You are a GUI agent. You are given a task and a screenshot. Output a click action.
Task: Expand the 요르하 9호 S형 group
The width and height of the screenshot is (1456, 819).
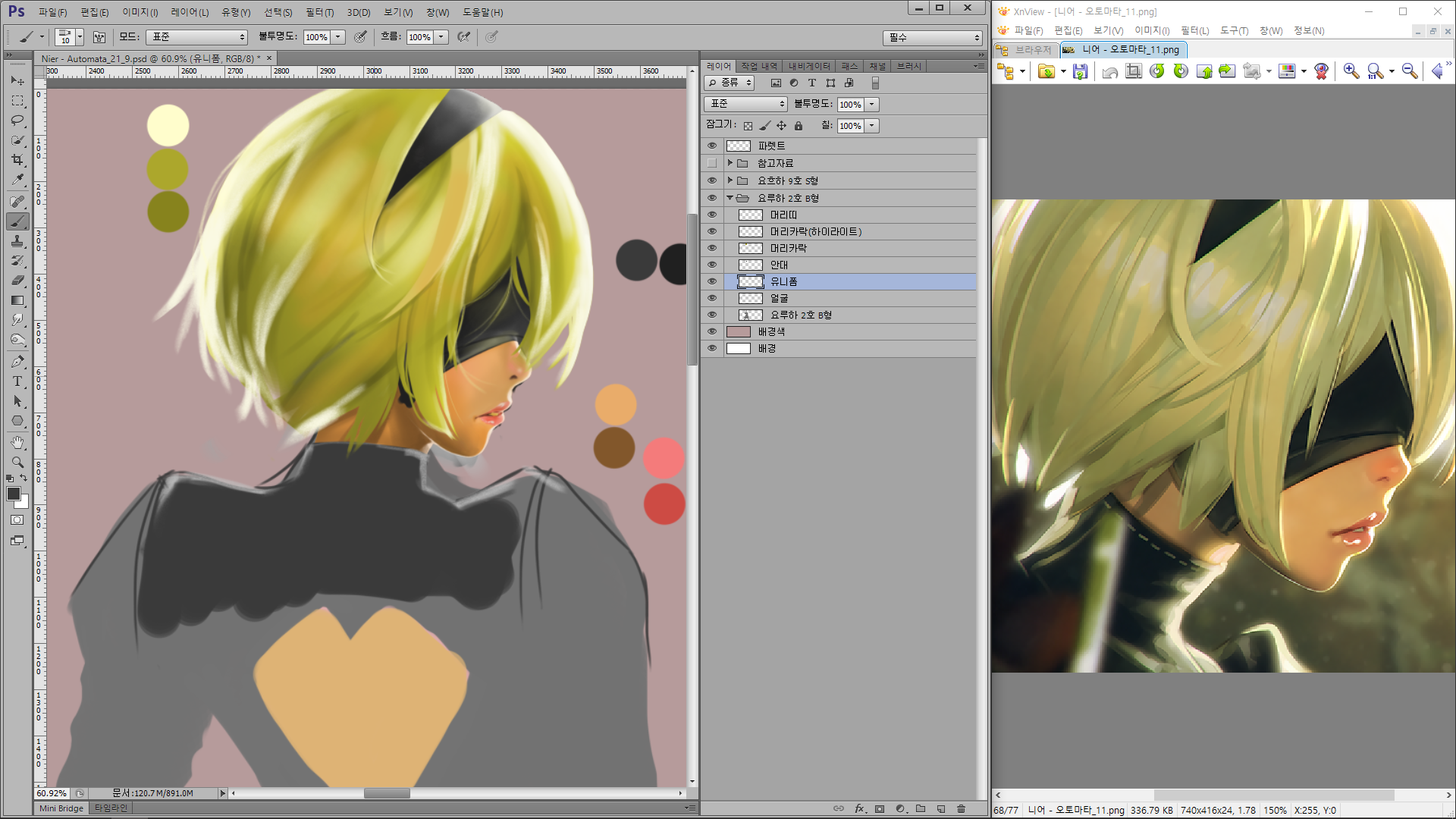tap(730, 180)
